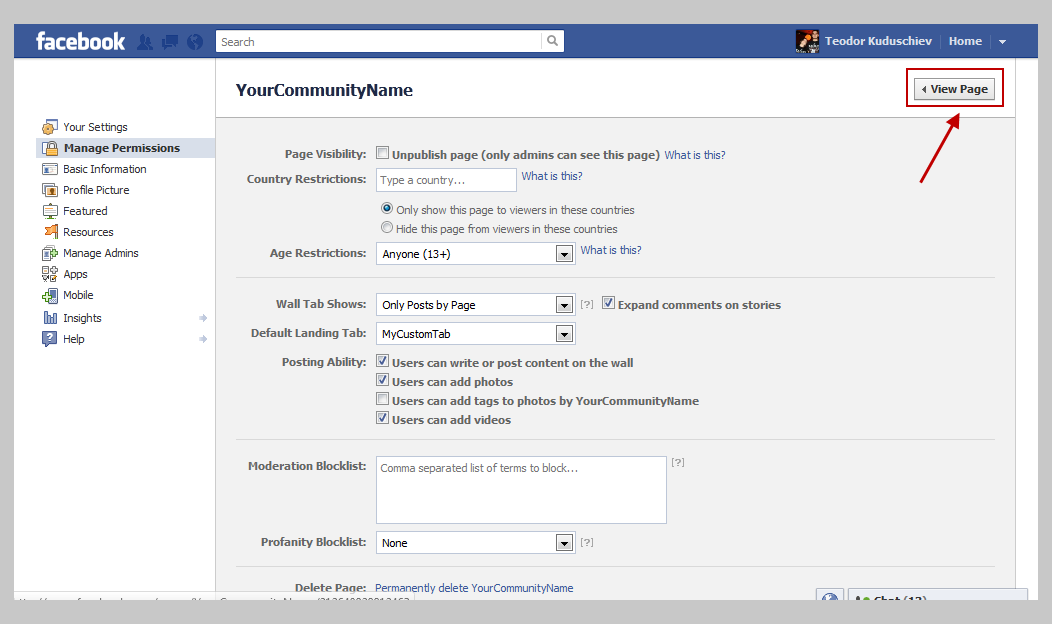Open the account menu arrow next to Home
The image size is (1052, 624).
pyautogui.click(x=1002, y=42)
